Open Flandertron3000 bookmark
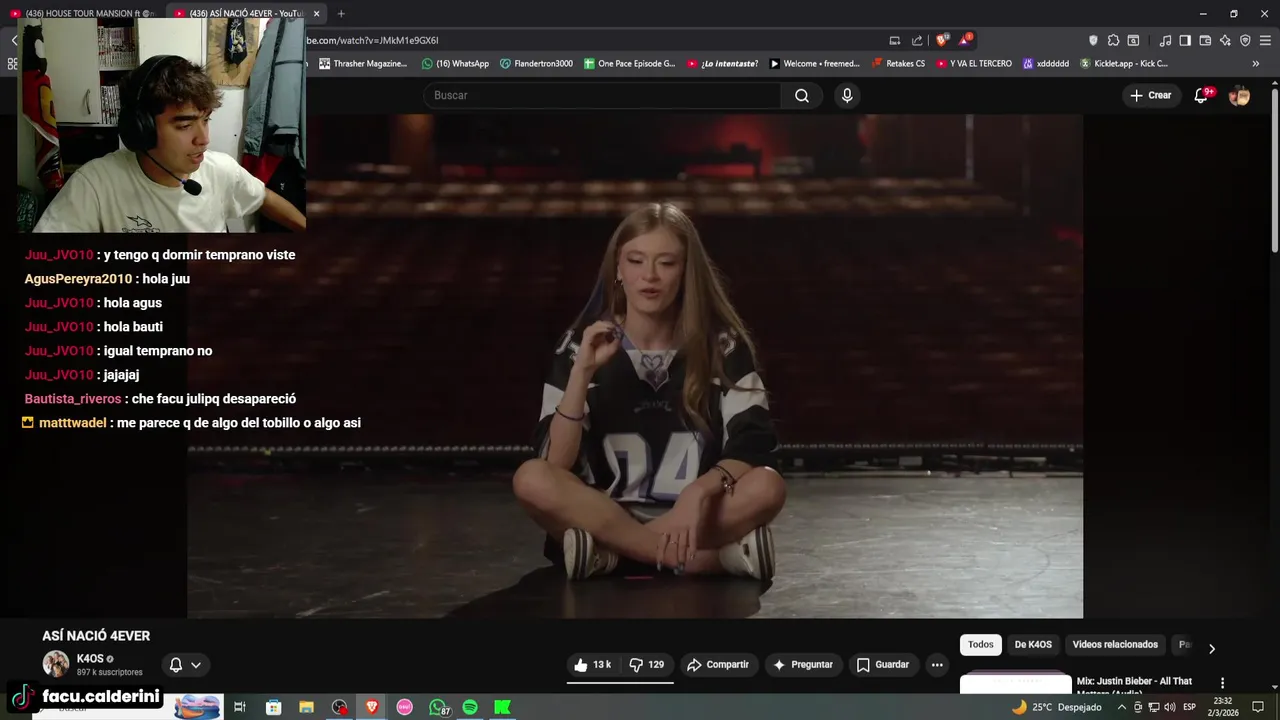The image size is (1280, 720). pyautogui.click(x=536, y=63)
